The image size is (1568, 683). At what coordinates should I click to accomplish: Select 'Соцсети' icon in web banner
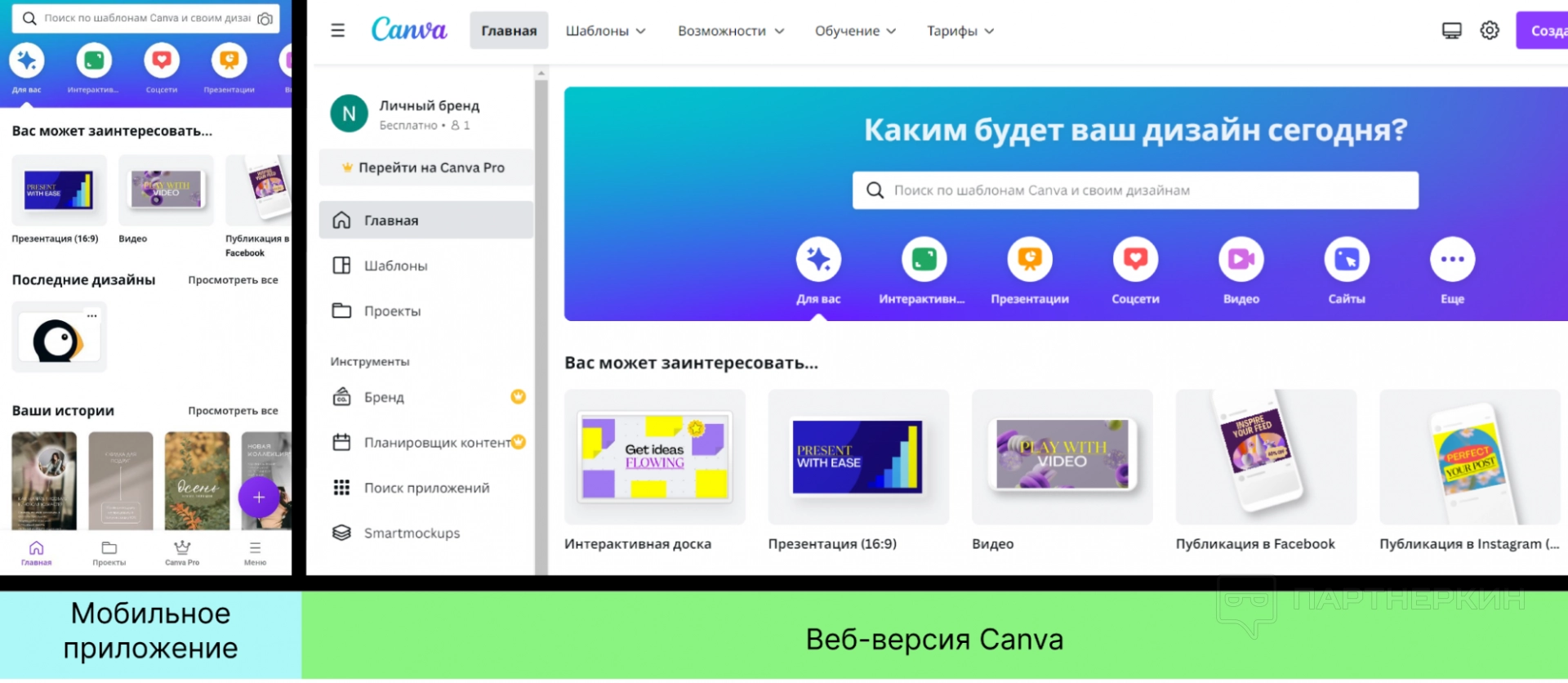[1135, 260]
